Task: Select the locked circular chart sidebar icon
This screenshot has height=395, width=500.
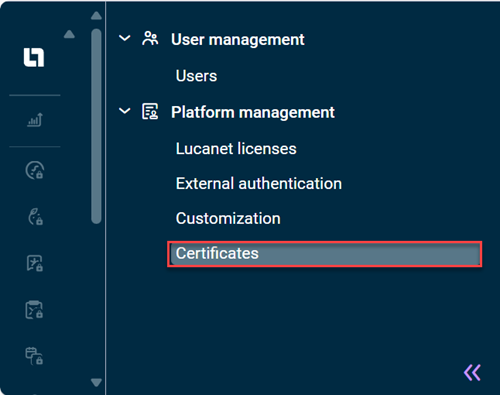Action: point(35,170)
